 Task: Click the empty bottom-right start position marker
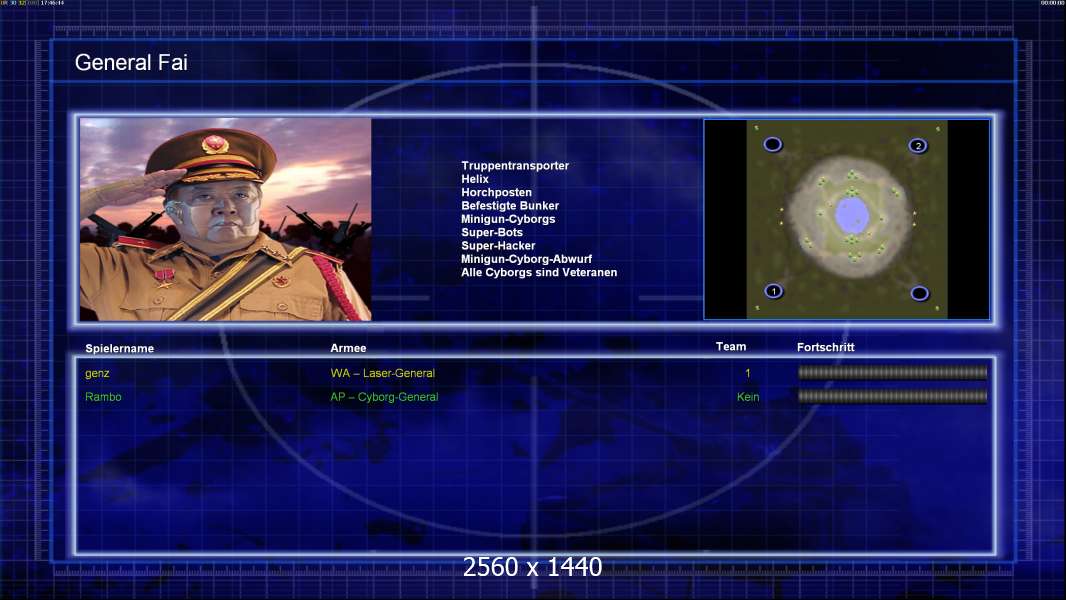coord(919,293)
